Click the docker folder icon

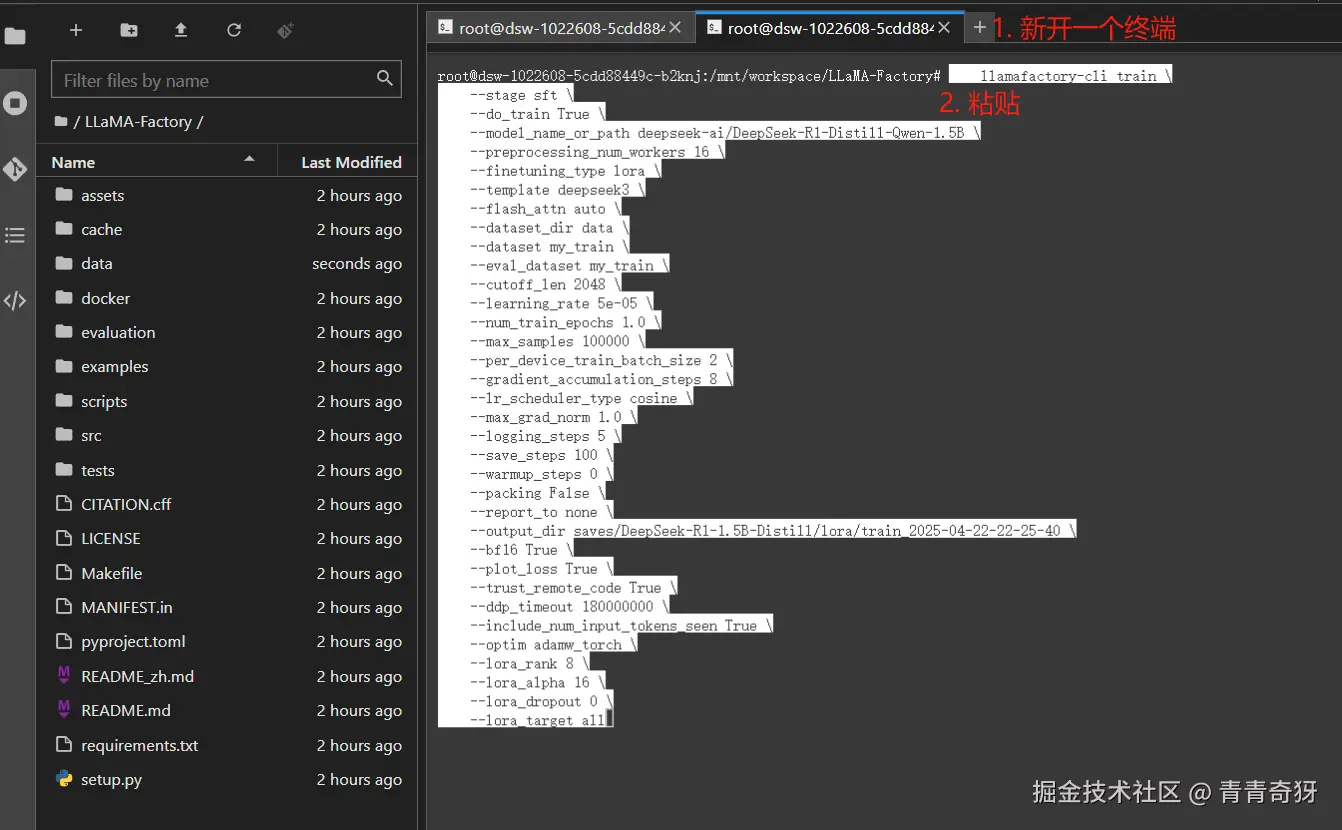click(x=64, y=298)
